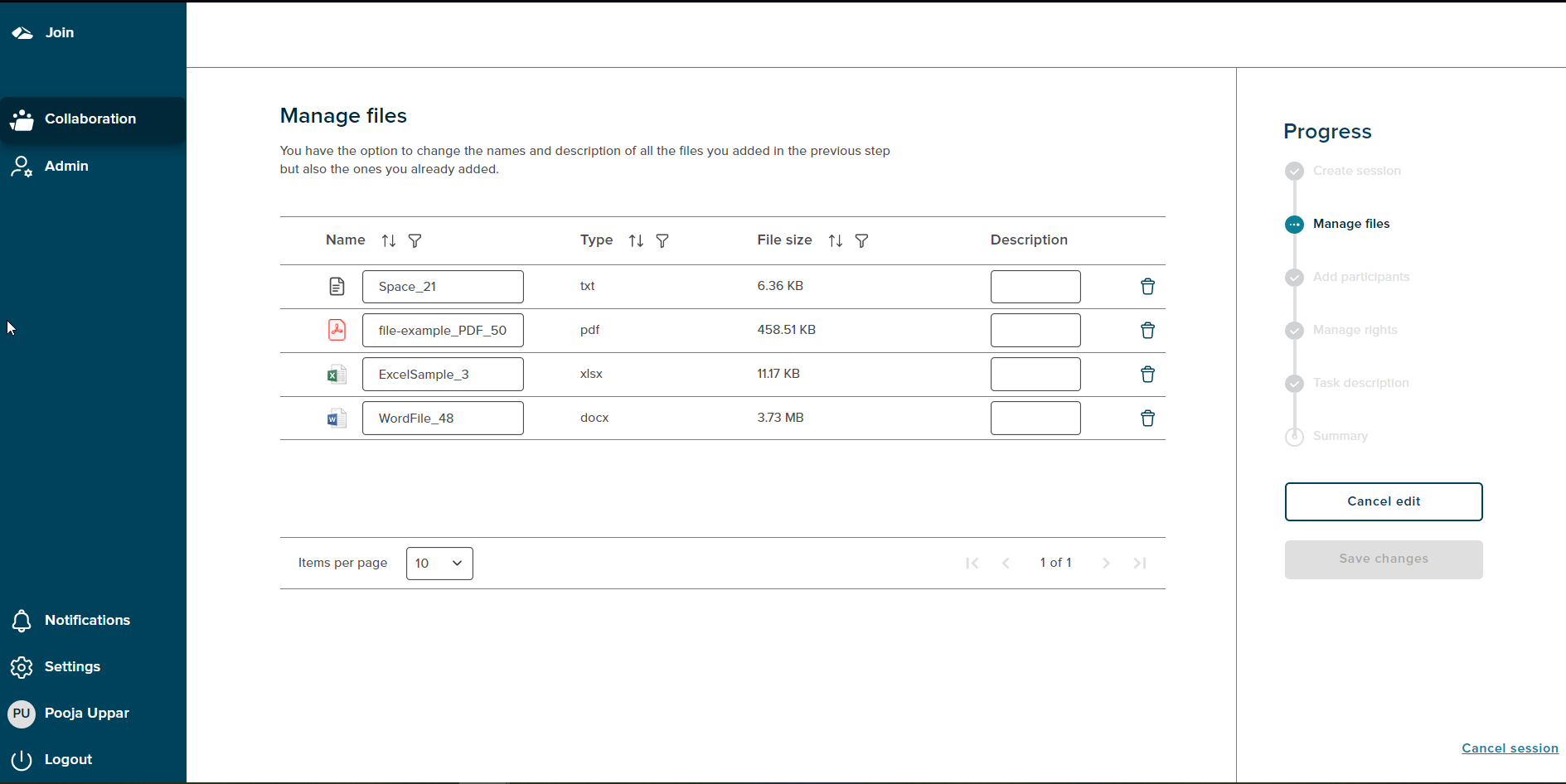
Task: Click the Excel icon for ExcelSample_3
Action: point(337,375)
